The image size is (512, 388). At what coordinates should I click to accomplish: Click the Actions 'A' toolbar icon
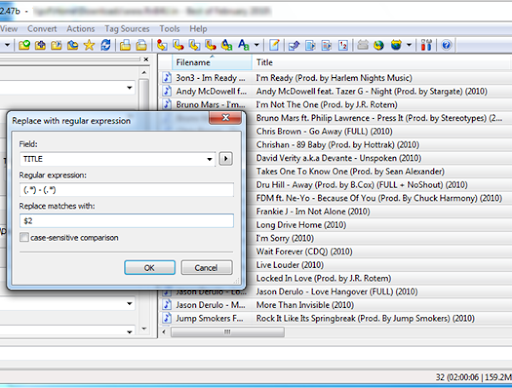click(243, 45)
